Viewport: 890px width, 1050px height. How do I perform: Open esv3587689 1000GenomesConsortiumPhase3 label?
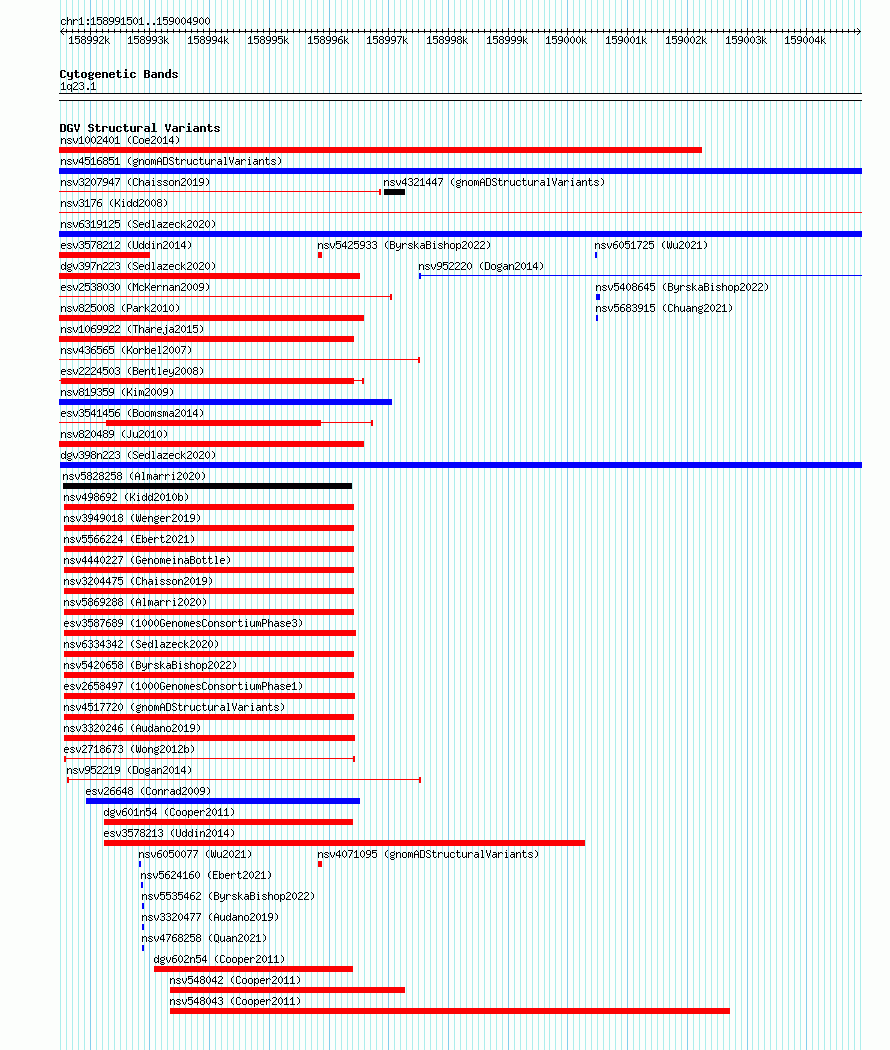183,623
